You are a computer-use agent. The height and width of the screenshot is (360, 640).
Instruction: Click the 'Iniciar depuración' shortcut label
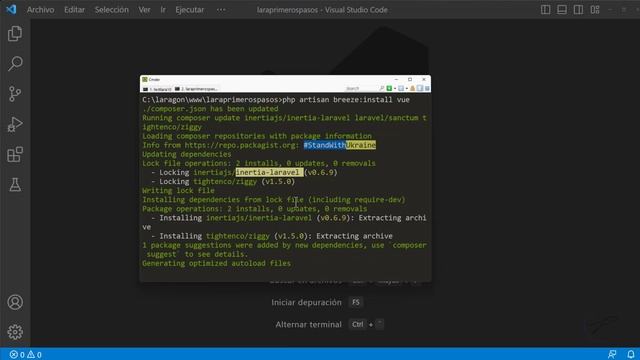[x=306, y=302]
